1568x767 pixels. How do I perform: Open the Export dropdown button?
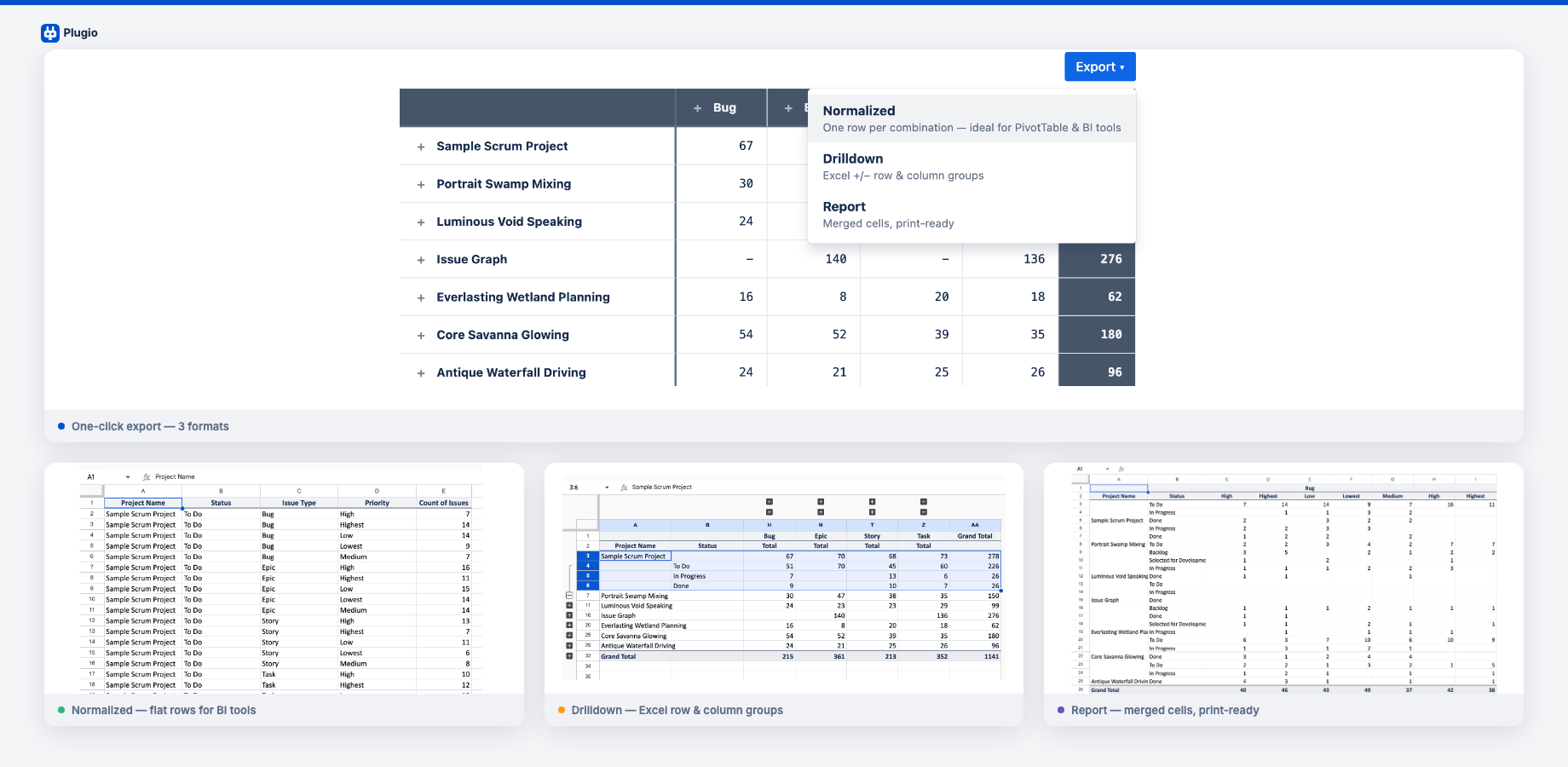pos(1099,66)
